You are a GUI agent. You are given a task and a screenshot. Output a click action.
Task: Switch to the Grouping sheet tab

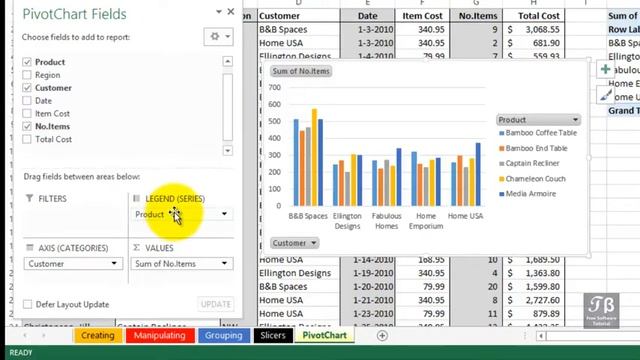tap(224, 336)
